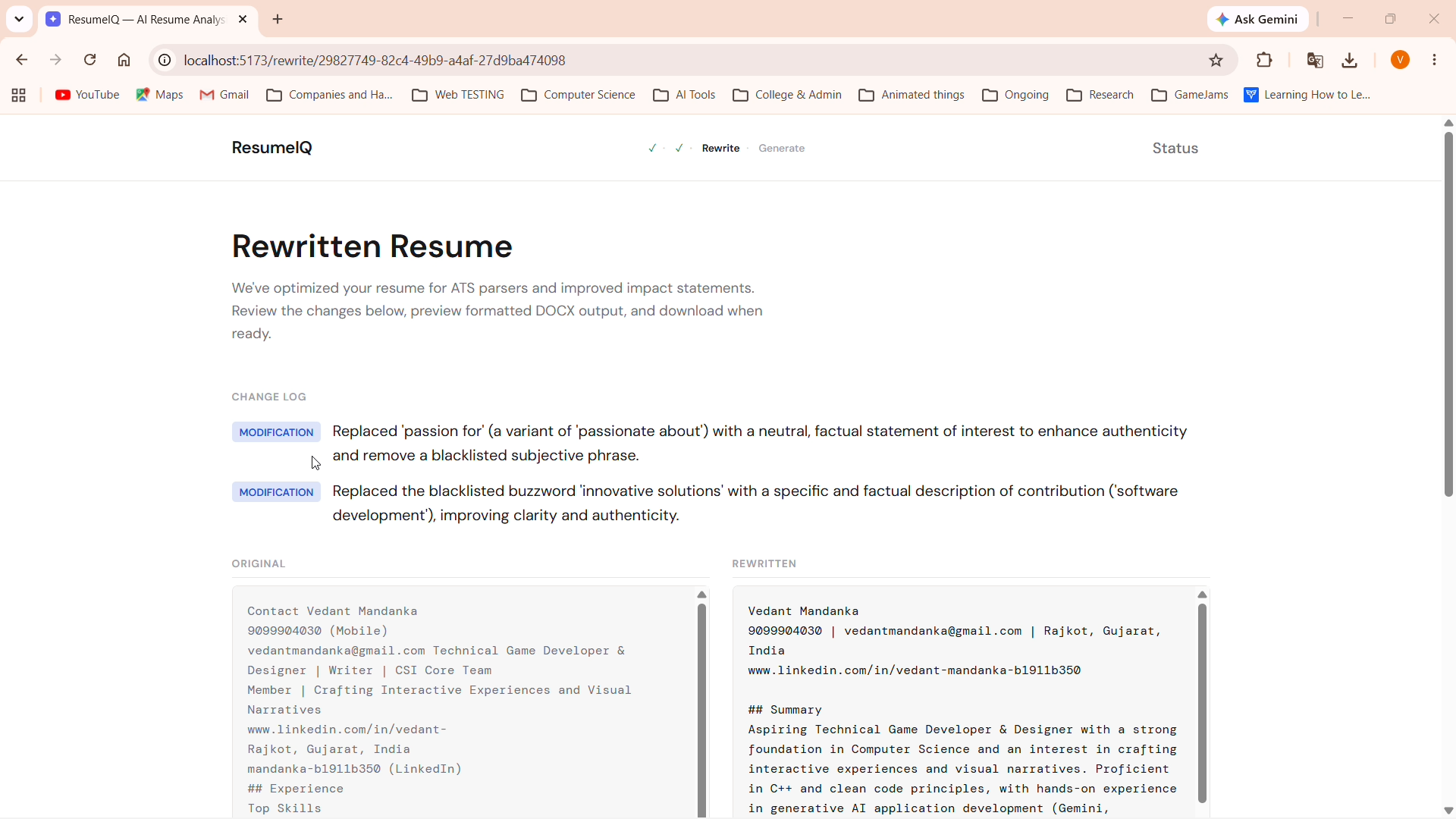Open the Learning How to Le... bookmark
The width and height of the screenshot is (1456, 819).
click(1308, 96)
